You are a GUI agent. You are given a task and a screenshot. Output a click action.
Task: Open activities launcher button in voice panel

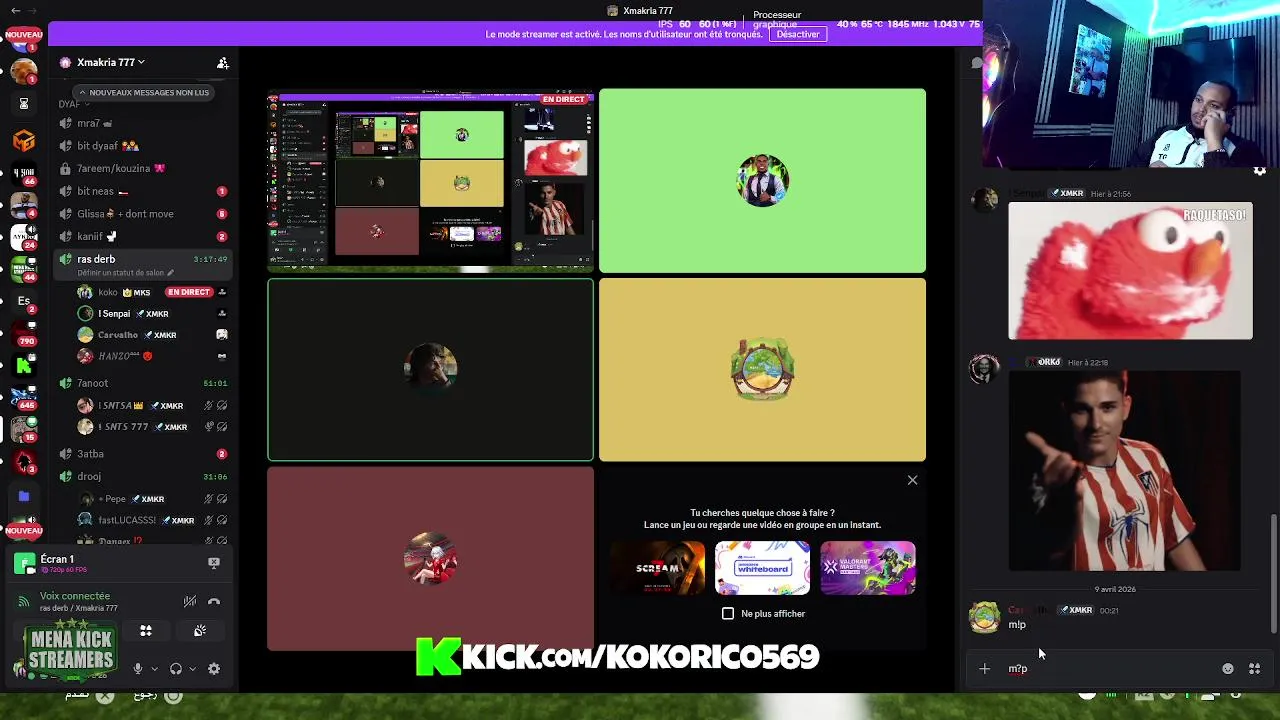click(146, 630)
